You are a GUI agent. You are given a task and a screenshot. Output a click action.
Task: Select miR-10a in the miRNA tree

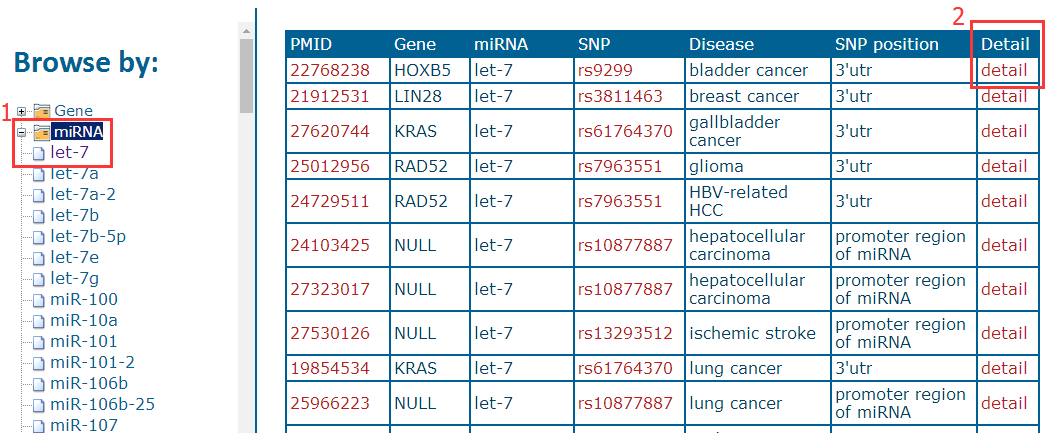point(83,320)
